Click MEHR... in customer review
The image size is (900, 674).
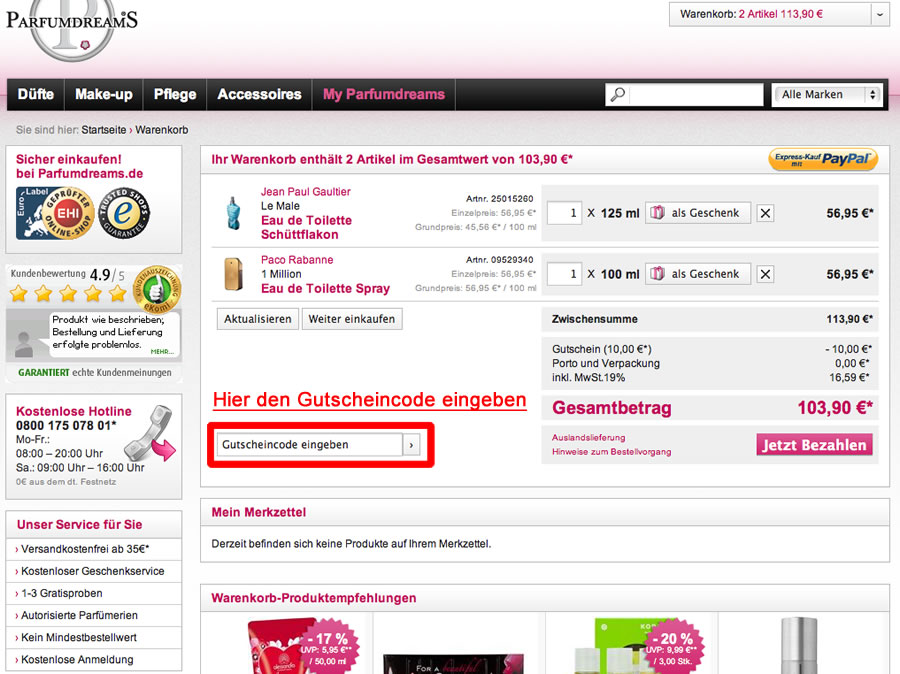point(162,351)
